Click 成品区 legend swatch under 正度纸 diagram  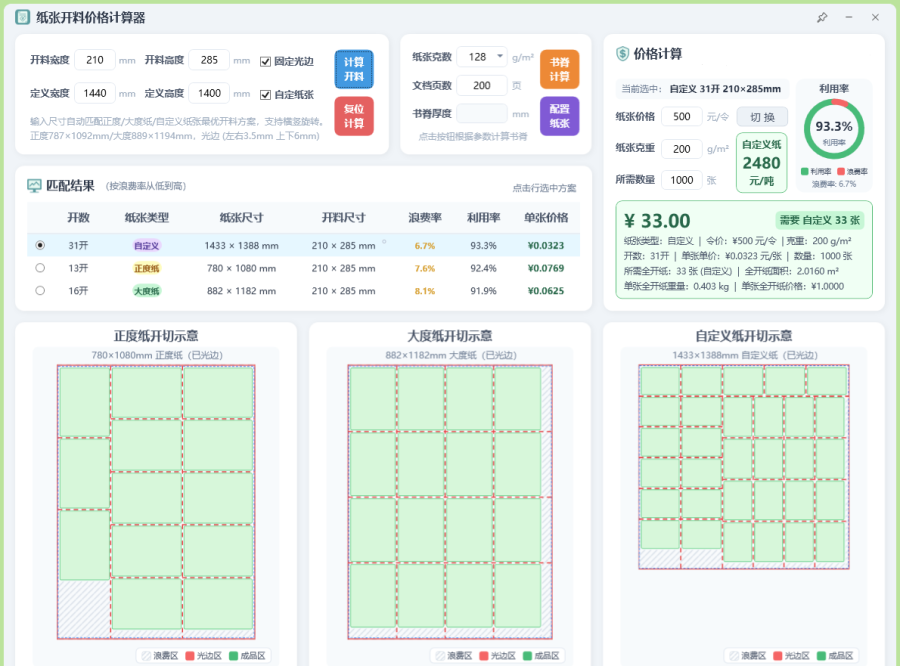pos(233,656)
